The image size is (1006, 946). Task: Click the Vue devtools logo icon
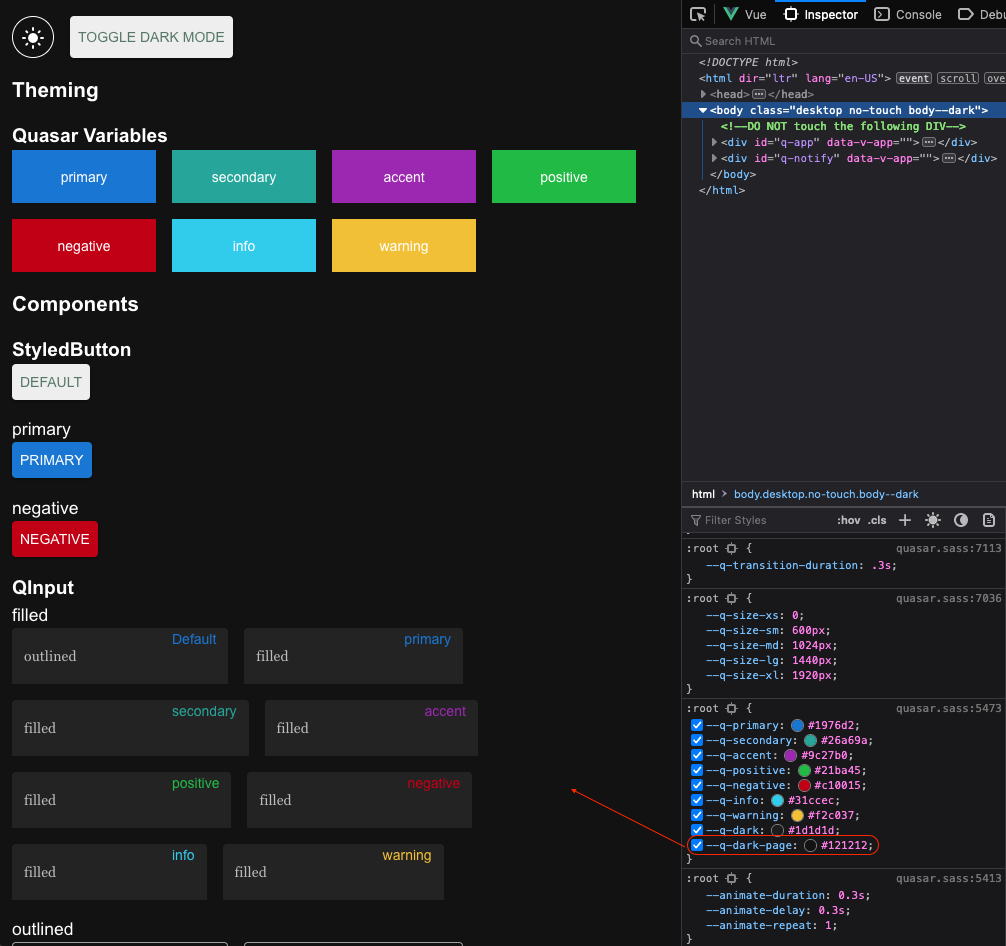729,14
